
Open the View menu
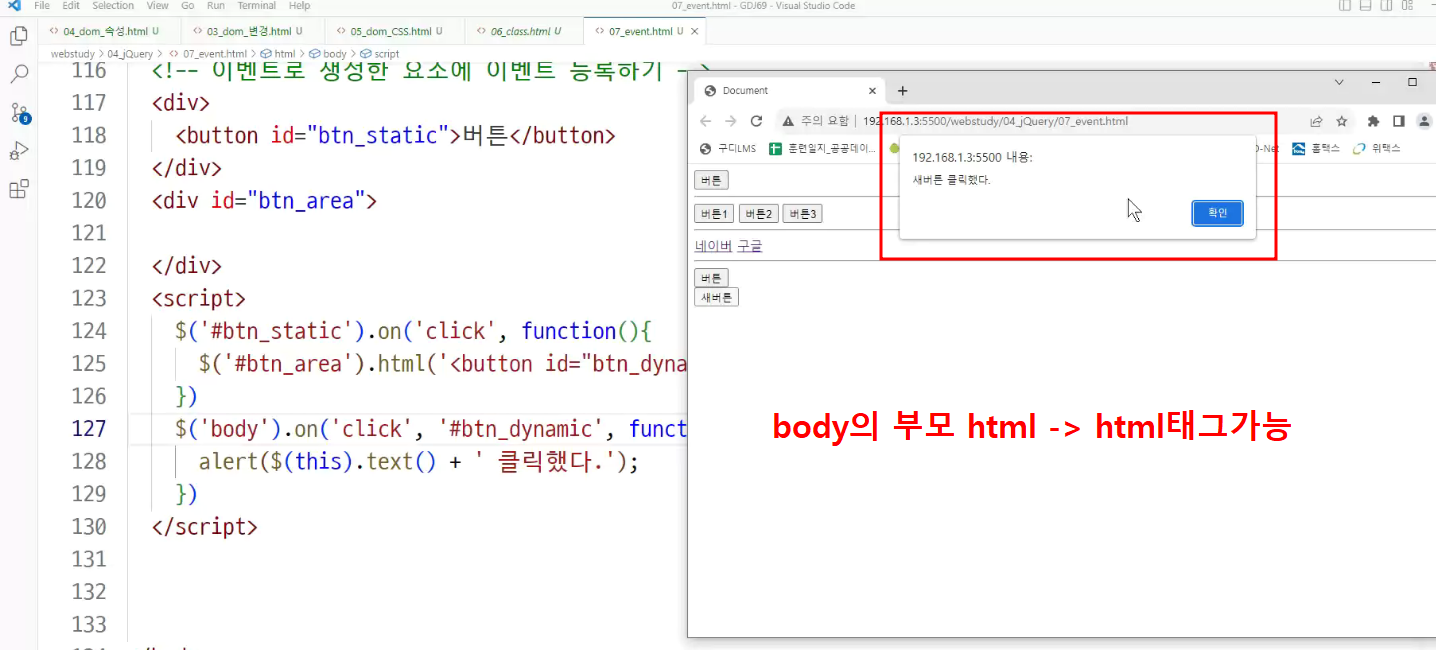pyautogui.click(x=157, y=6)
